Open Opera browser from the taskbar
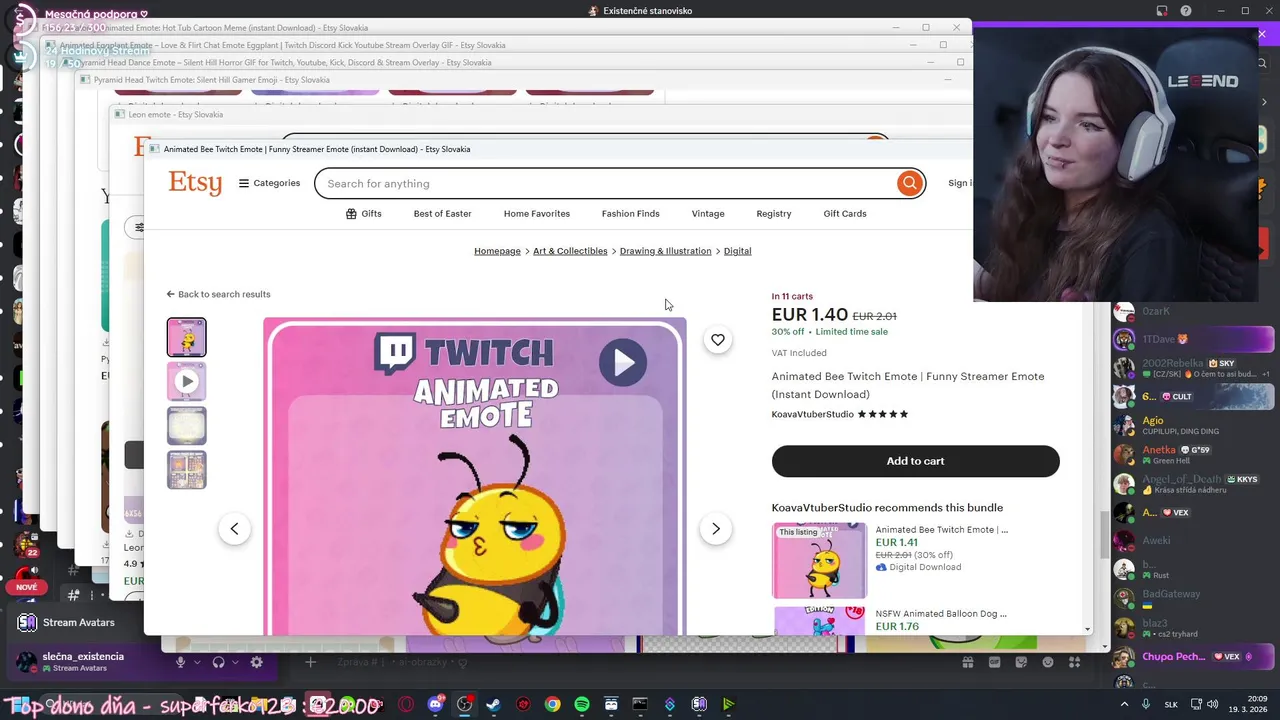 pos(406,704)
